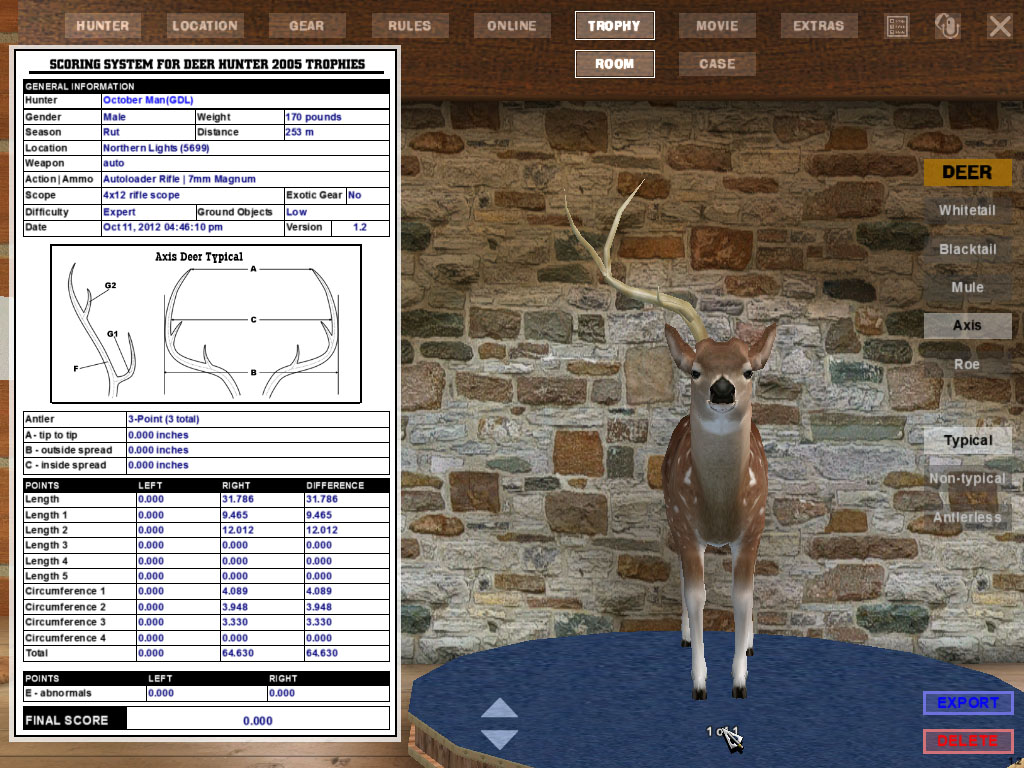Select the Room view button
This screenshot has height=768, width=1024.
pos(614,64)
